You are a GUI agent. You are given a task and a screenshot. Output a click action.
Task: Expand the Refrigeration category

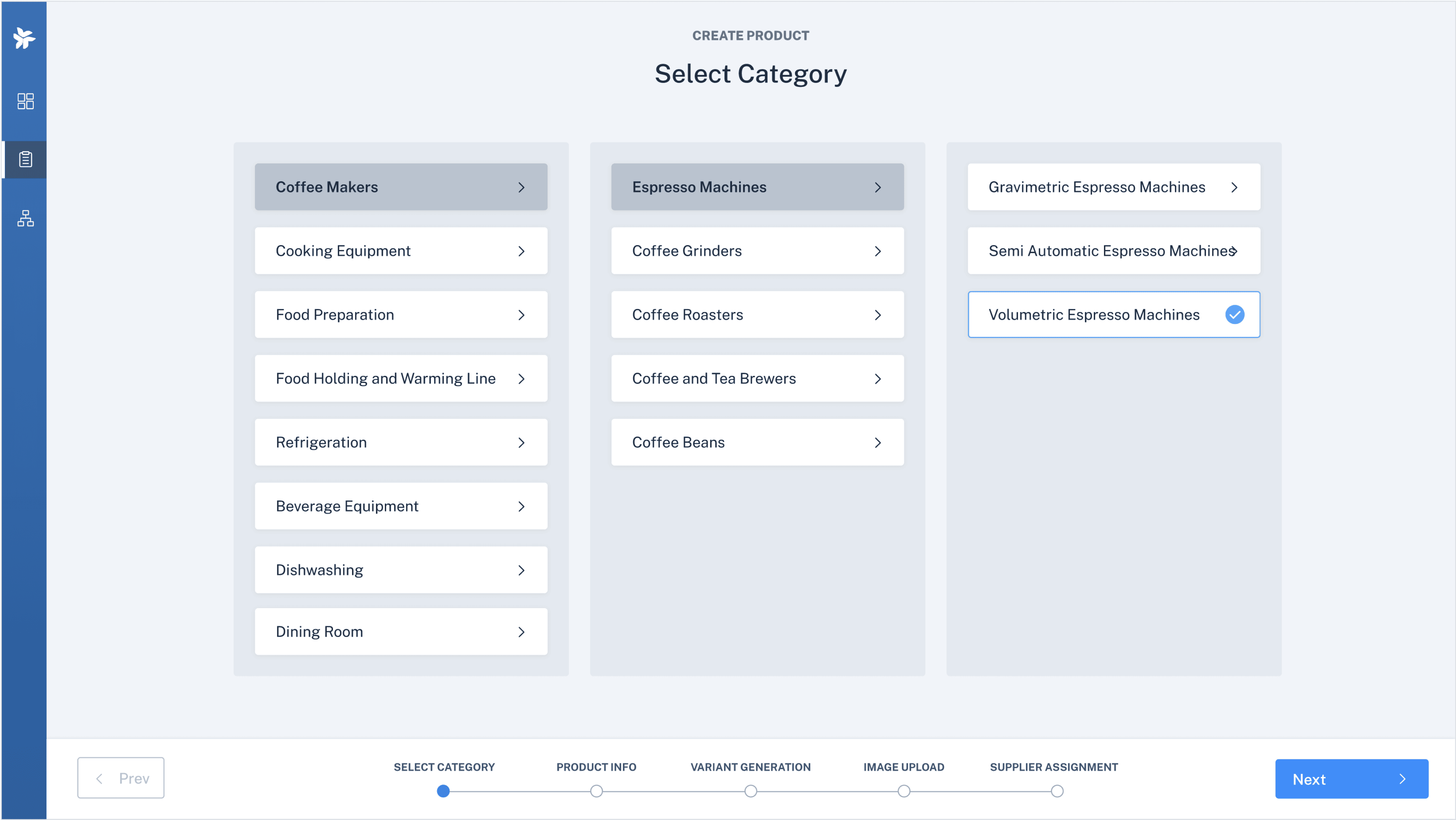click(400, 443)
